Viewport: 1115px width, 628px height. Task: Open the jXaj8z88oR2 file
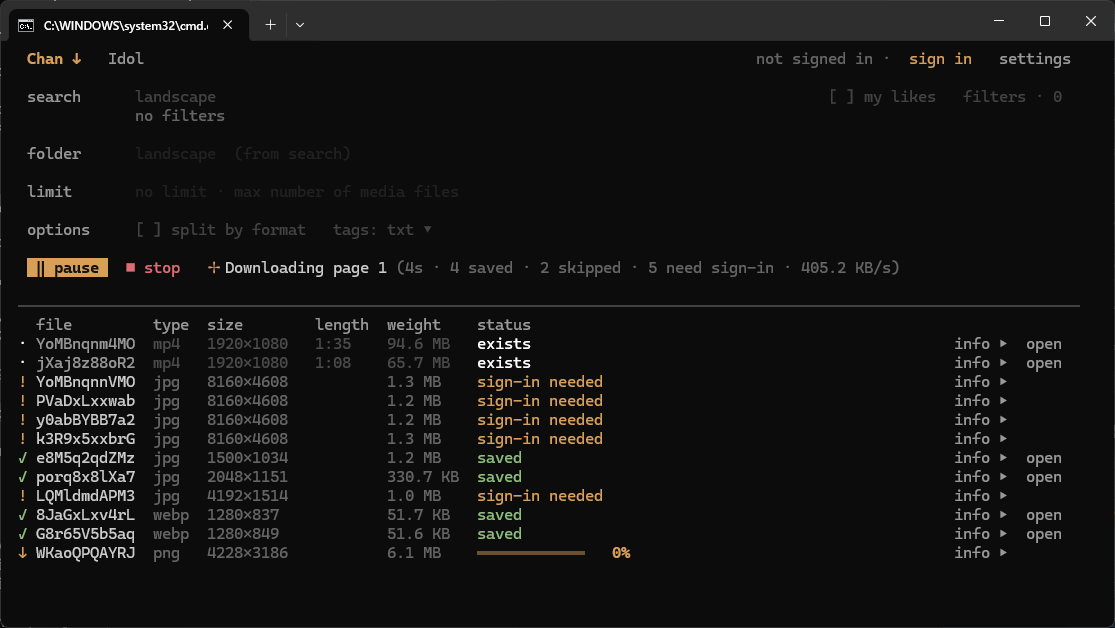click(x=1043, y=363)
